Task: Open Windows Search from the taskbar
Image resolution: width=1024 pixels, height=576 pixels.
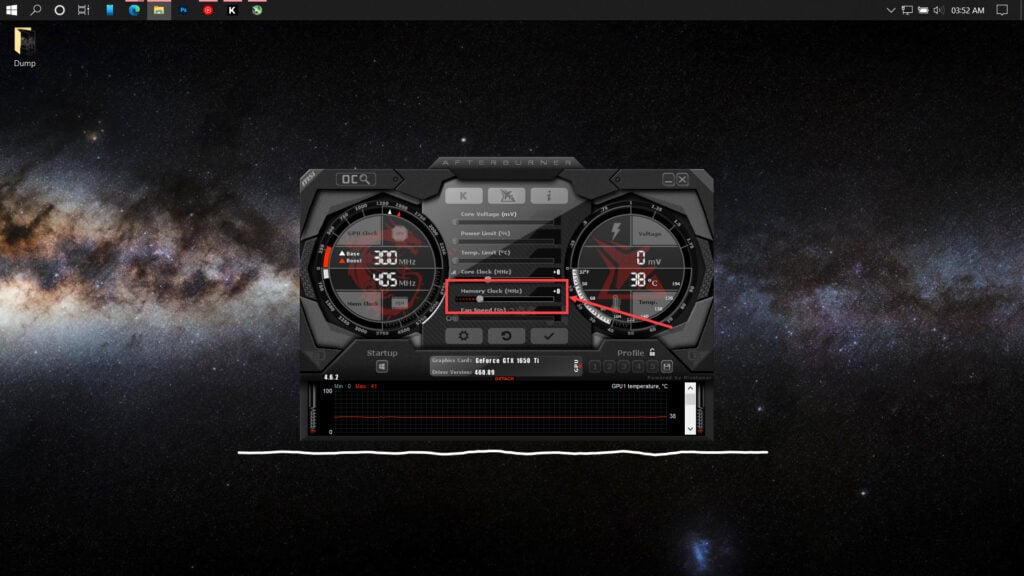Action: tap(36, 10)
